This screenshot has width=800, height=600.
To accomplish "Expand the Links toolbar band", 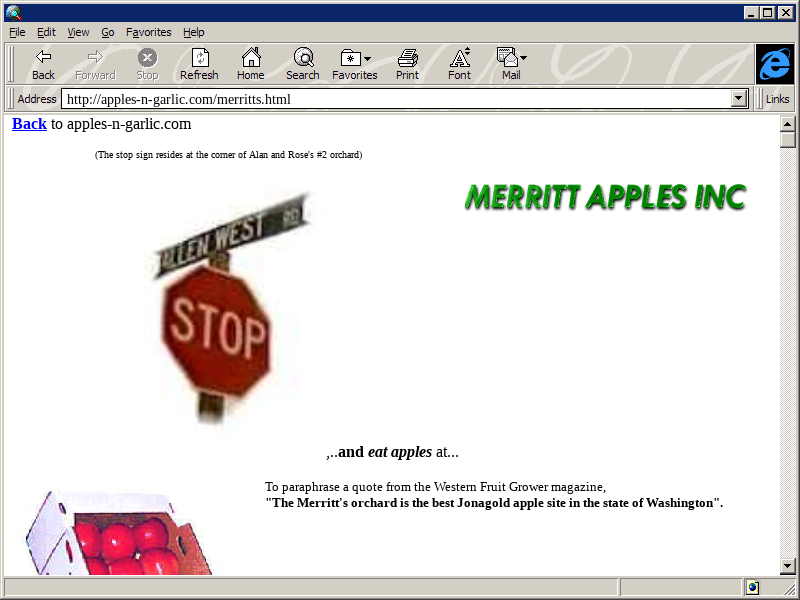I will click(x=777, y=99).
